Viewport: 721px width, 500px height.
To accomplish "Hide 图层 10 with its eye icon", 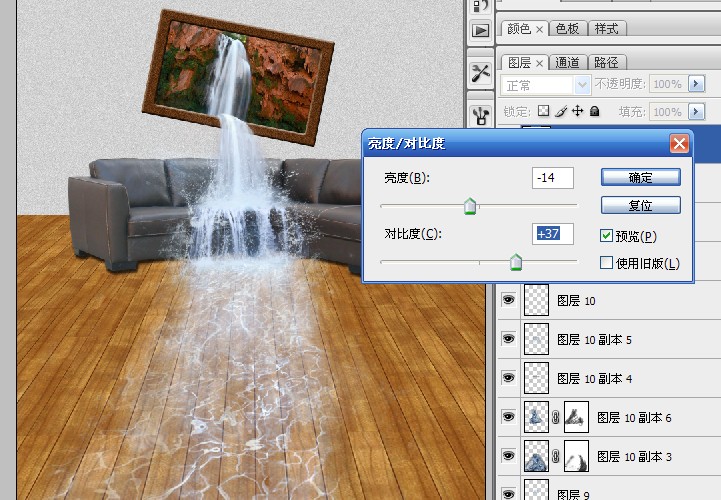I will [508, 300].
